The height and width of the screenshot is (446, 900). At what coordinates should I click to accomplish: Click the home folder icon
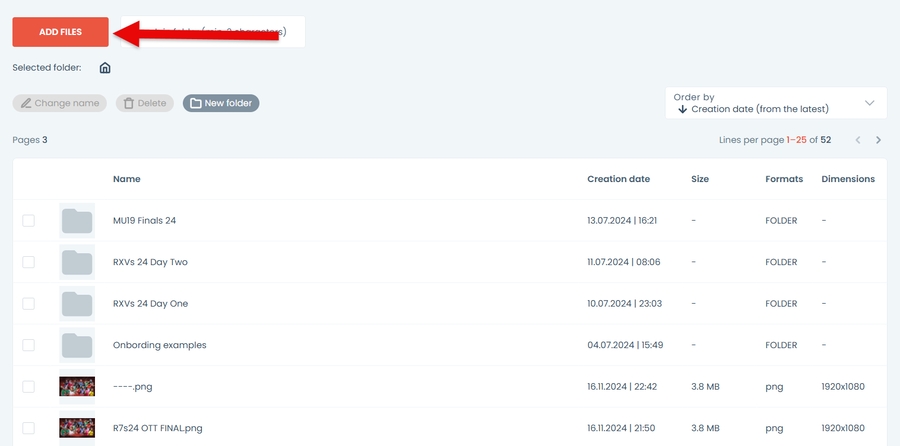105,68
